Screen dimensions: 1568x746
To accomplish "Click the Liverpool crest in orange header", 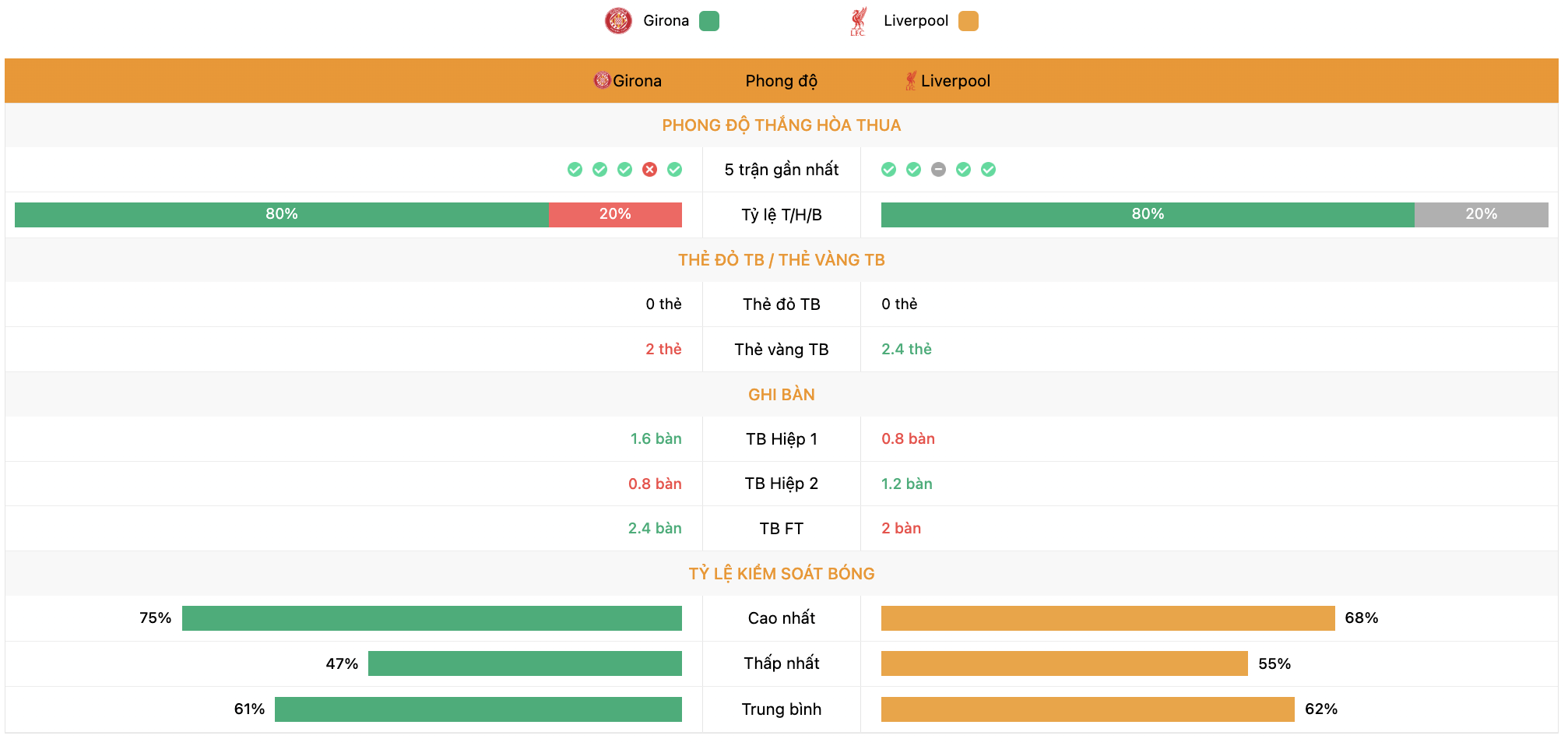I will pyautogui.click(x=910, y=81).
